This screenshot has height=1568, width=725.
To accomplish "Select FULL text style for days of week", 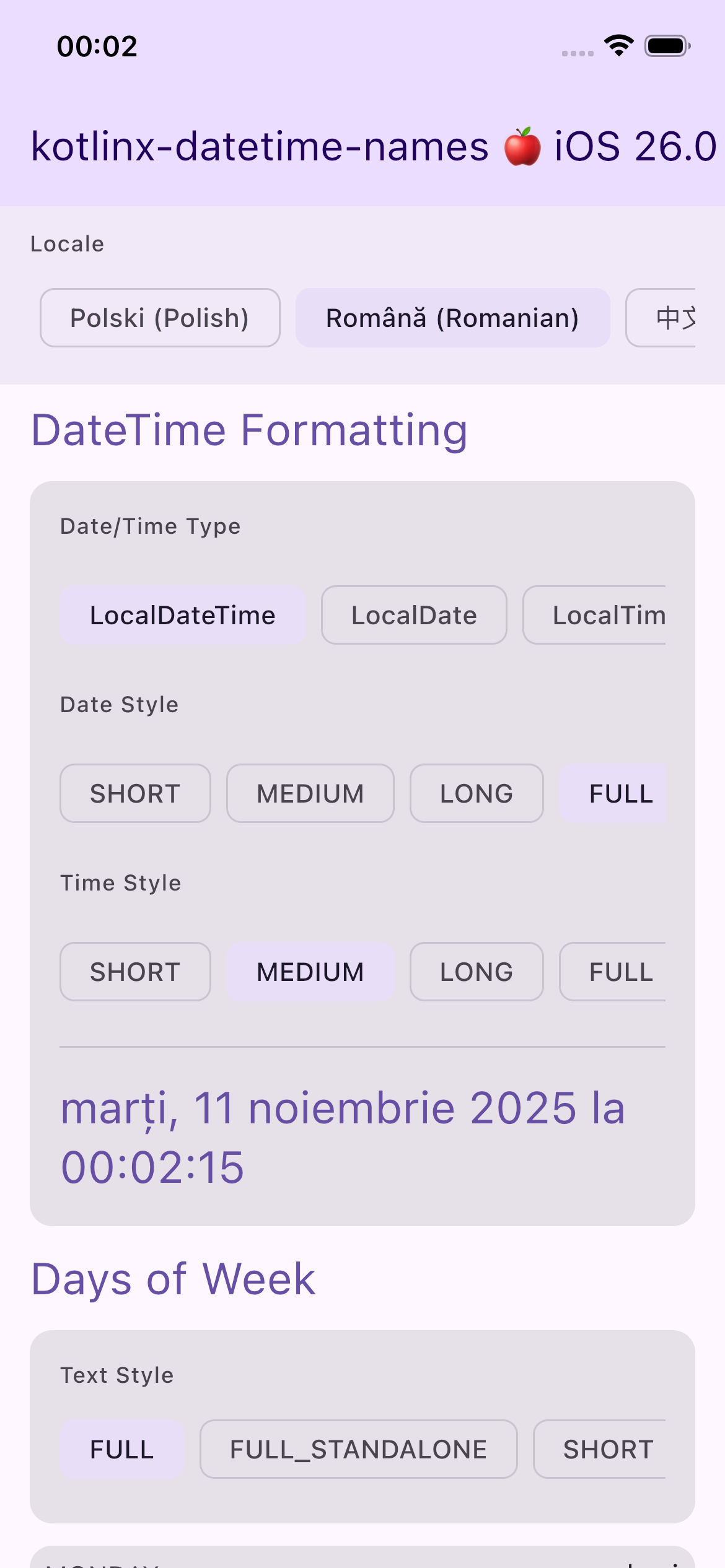I will click(121, 1450).
